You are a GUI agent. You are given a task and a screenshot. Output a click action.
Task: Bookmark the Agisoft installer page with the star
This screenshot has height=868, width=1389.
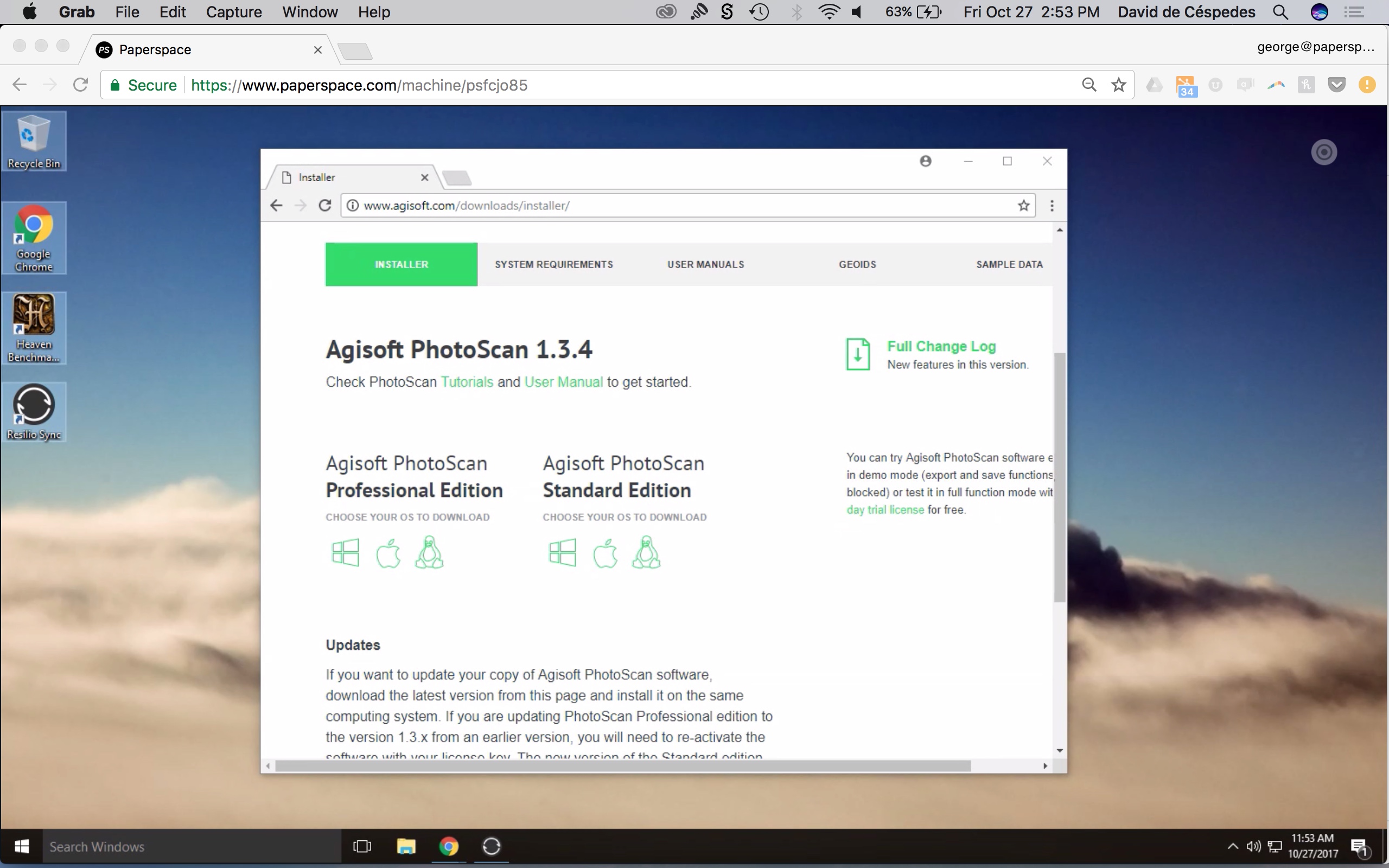1024,206
